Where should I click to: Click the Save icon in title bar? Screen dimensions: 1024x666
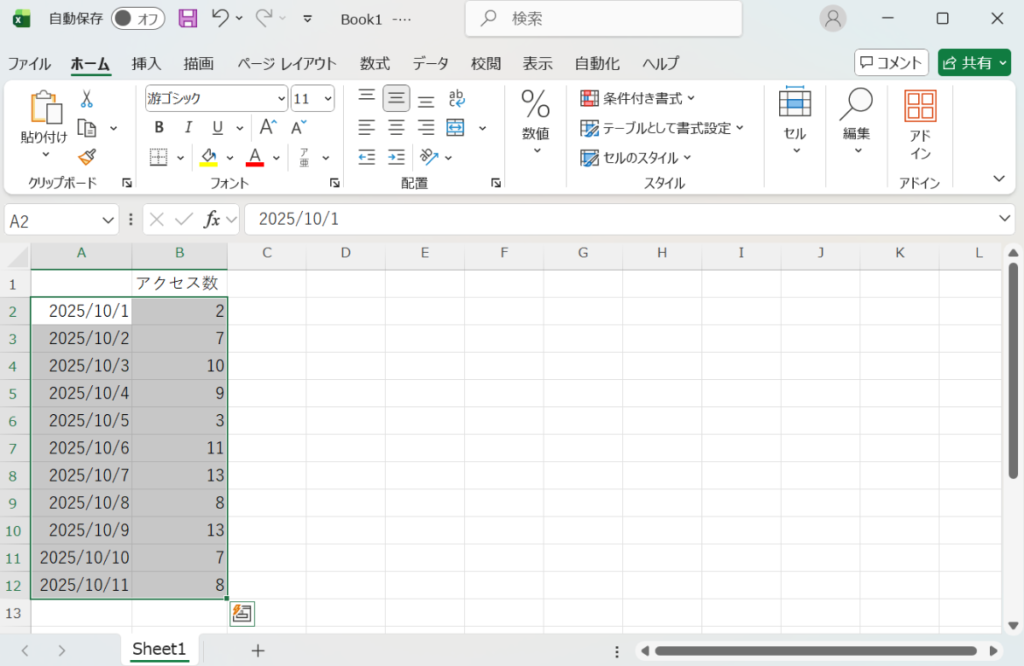point(187,18)
